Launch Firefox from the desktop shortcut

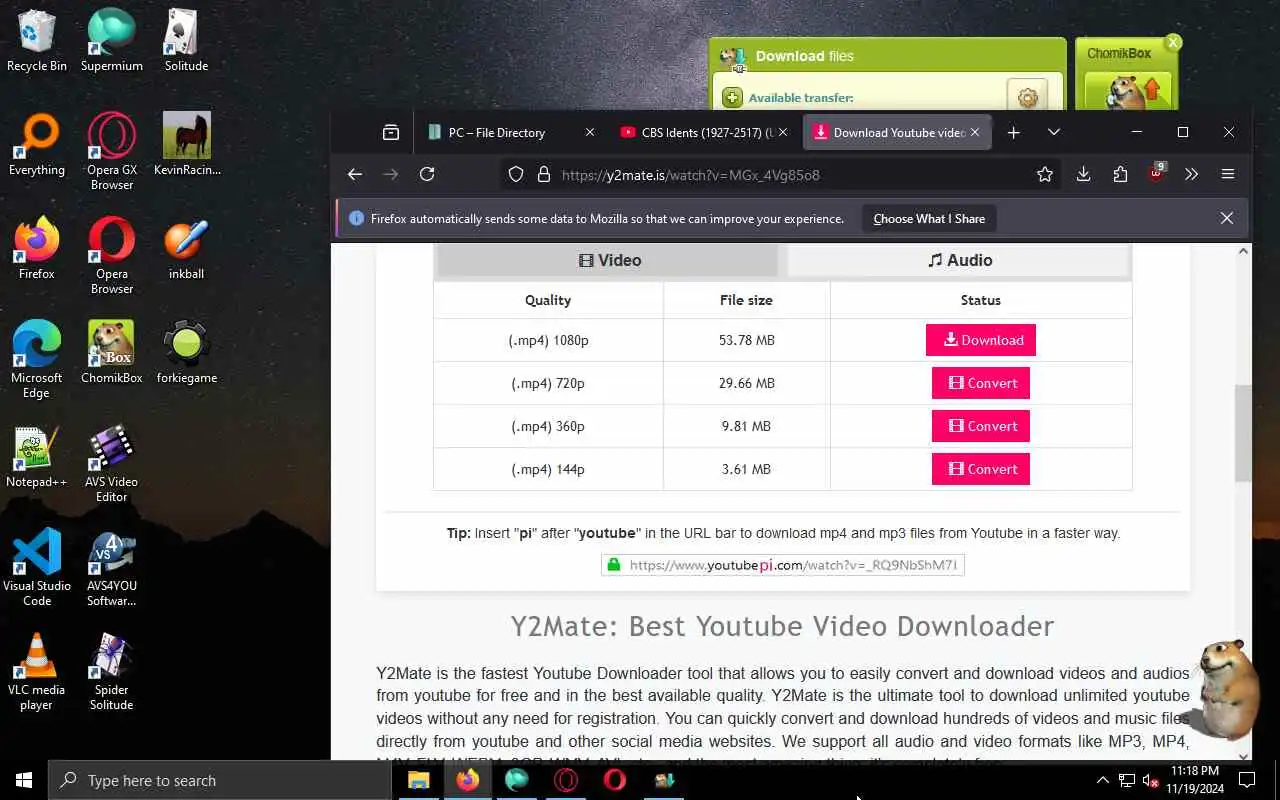click(x=37, y=249)
